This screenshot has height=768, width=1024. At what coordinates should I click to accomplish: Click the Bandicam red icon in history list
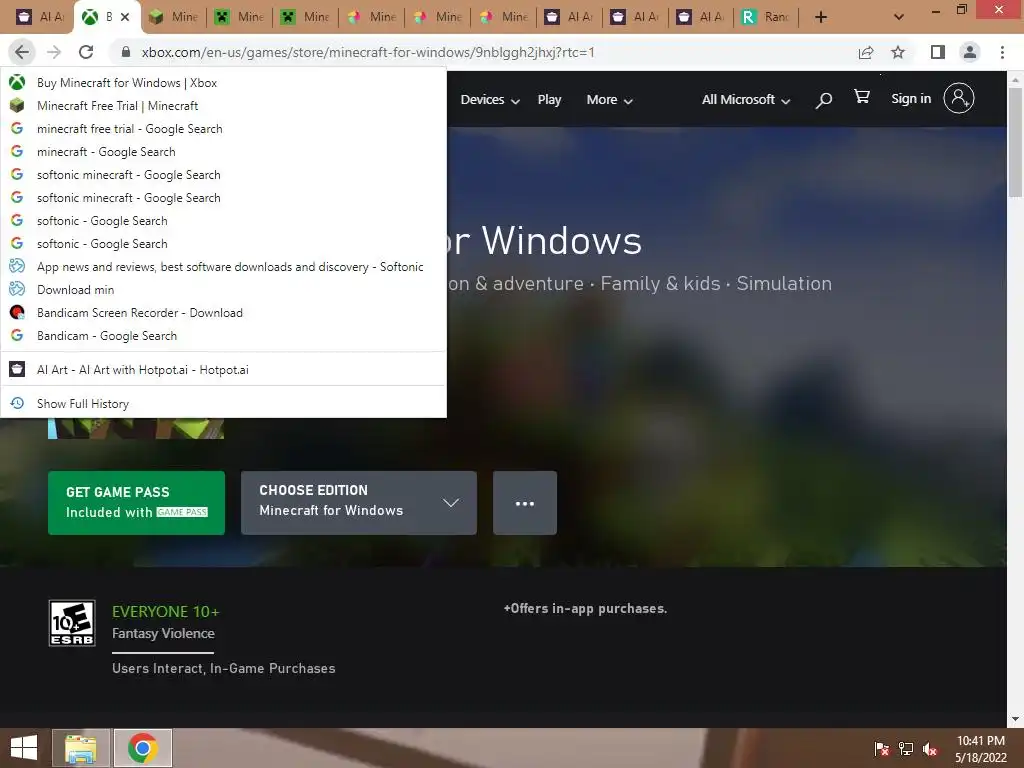[x=18, y=313]
